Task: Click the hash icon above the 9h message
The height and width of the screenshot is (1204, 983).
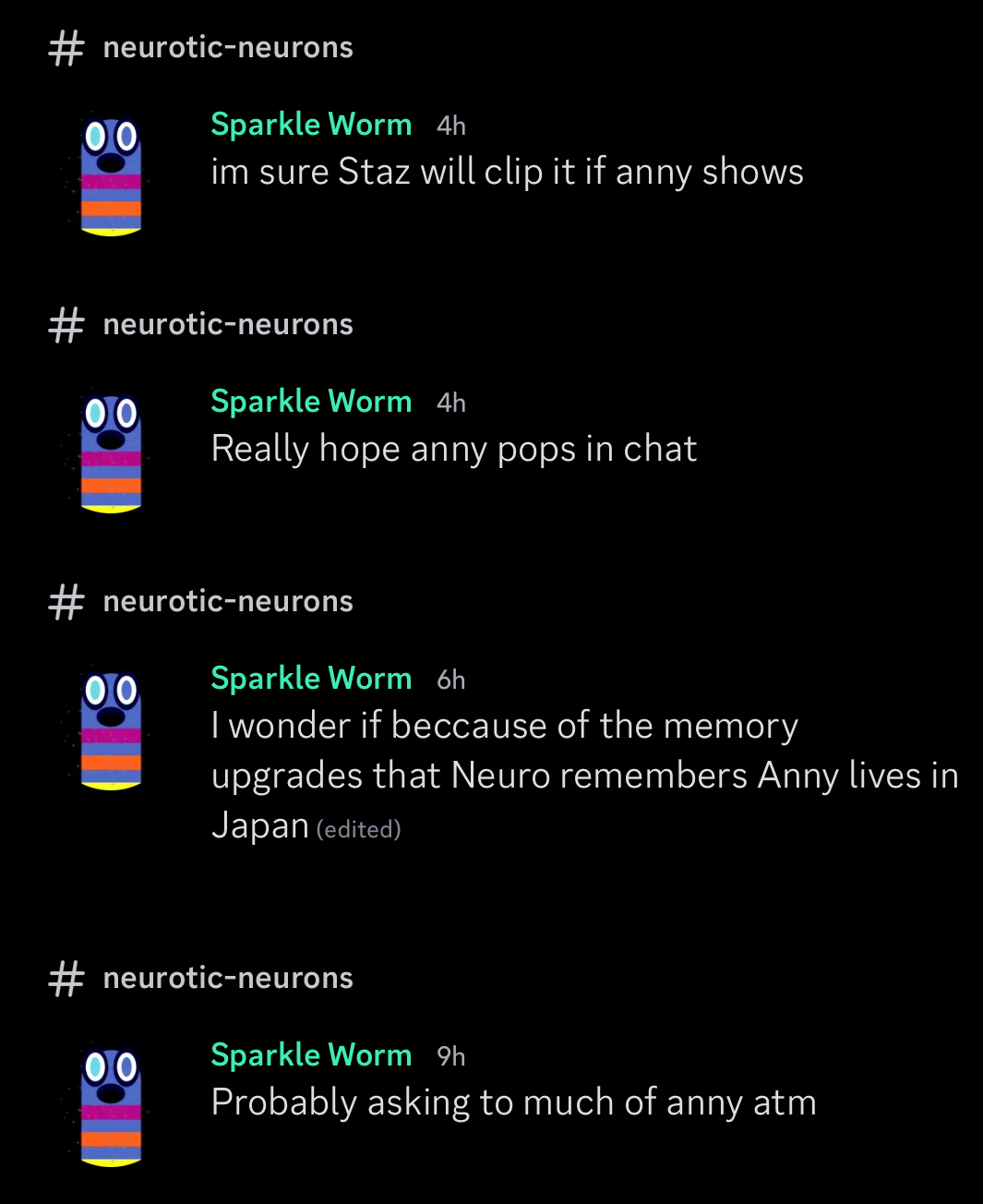Action: pos(66,978)
